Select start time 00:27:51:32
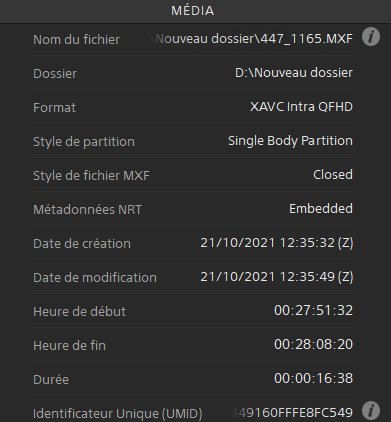Image resolution: width=391 pixels, height=422 pixels. 313,311
